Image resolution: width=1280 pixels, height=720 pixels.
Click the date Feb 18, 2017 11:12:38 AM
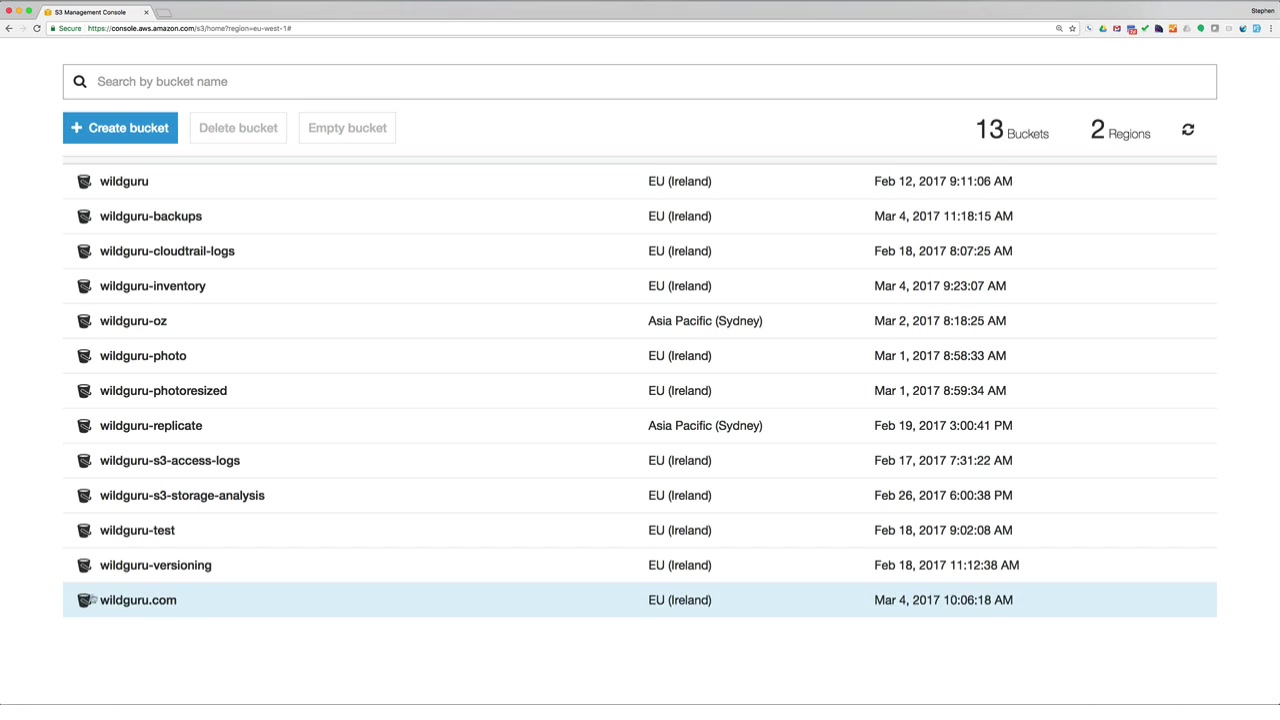click(x=947, y=566)
